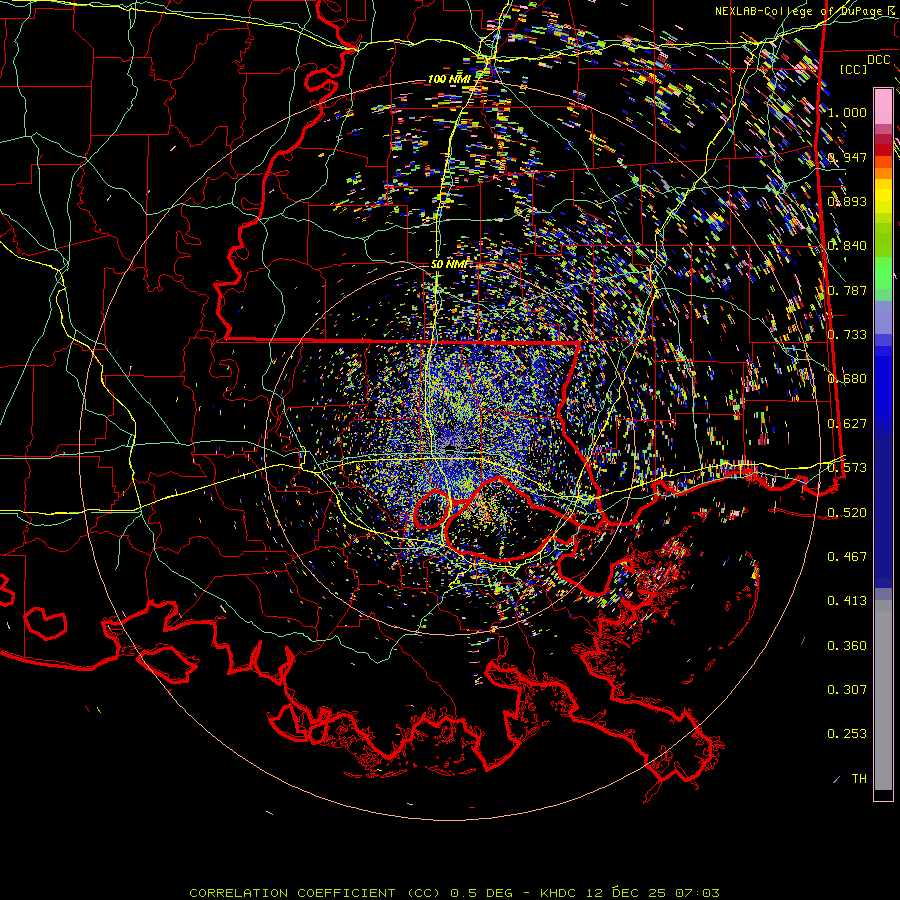Click the 0.947 color scale value
The width and height of the screenshot is (900, 900).
click(847, 157)
